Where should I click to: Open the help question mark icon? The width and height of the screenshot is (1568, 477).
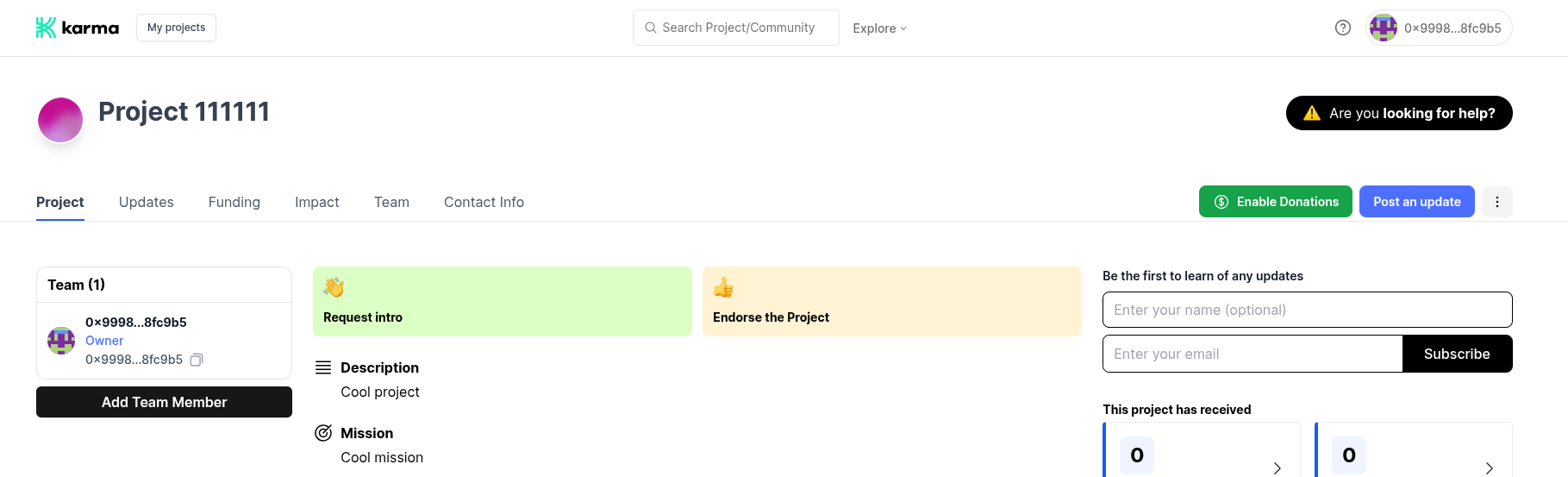[1342, 28]
